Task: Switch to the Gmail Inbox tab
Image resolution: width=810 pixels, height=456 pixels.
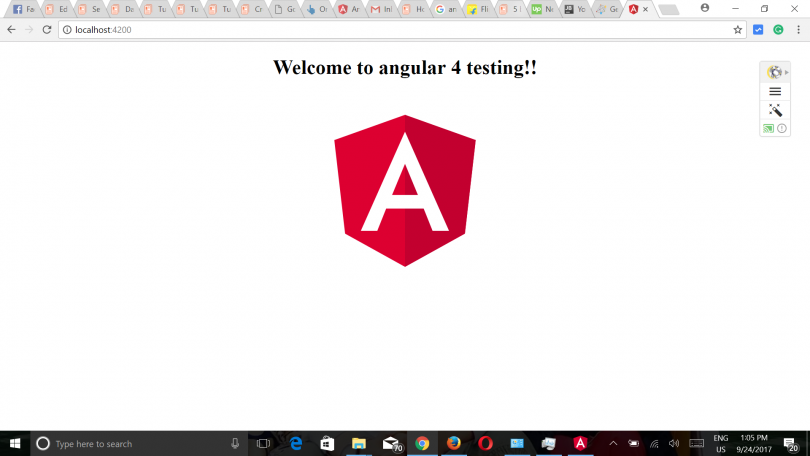Action: pos(381,9)
